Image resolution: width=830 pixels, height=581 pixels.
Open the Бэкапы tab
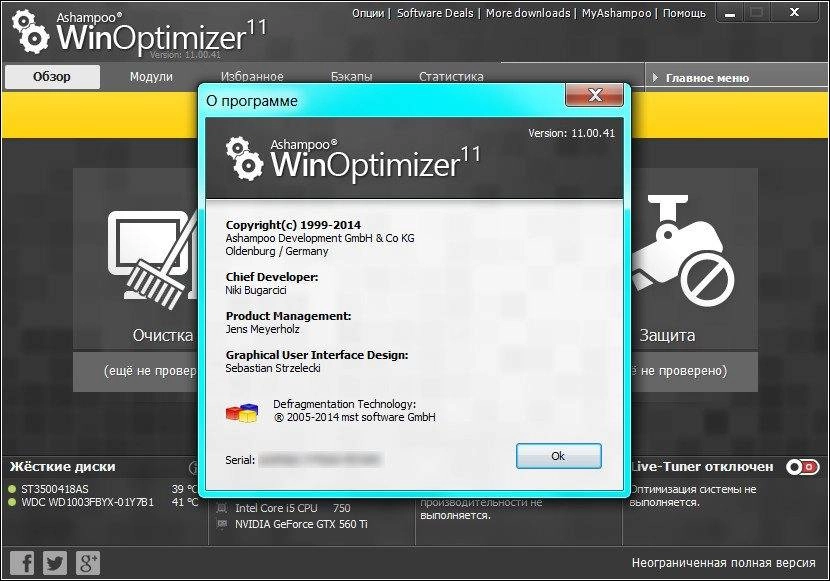(x=351, y=77)
